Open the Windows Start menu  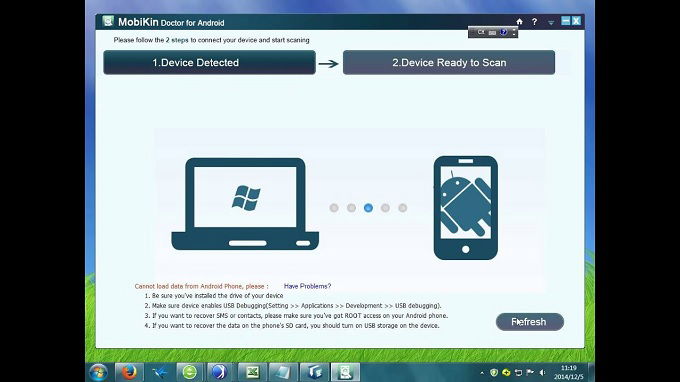tap(98, 372)
